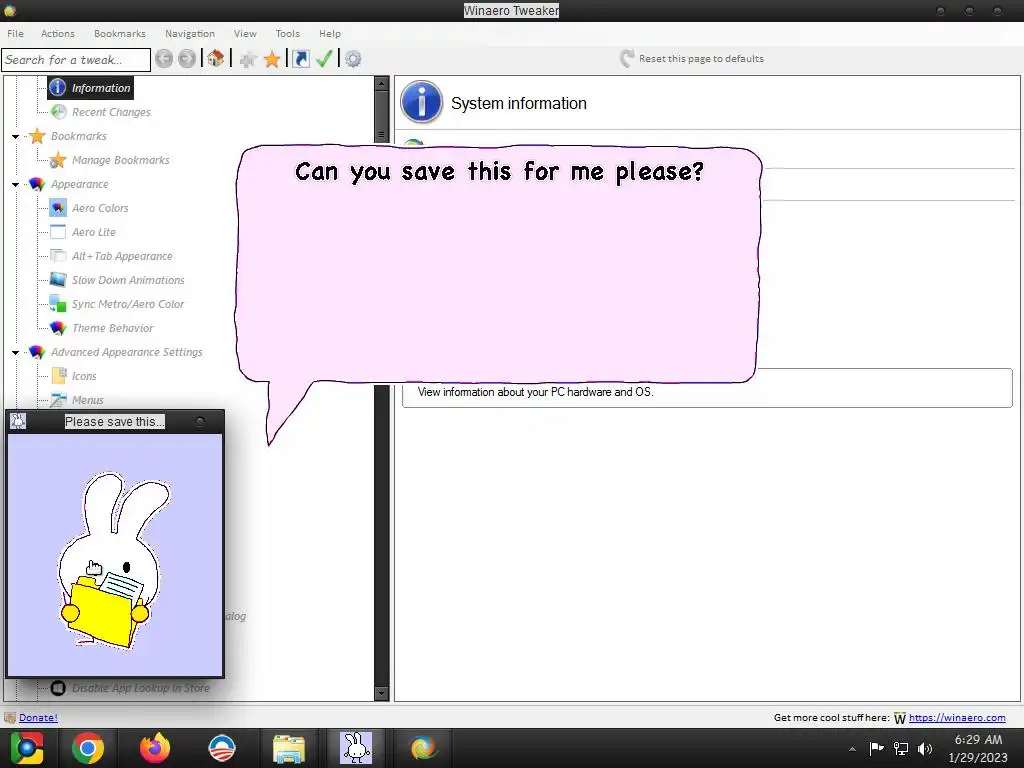Show hidden tray icons arrow

point(852,749)
